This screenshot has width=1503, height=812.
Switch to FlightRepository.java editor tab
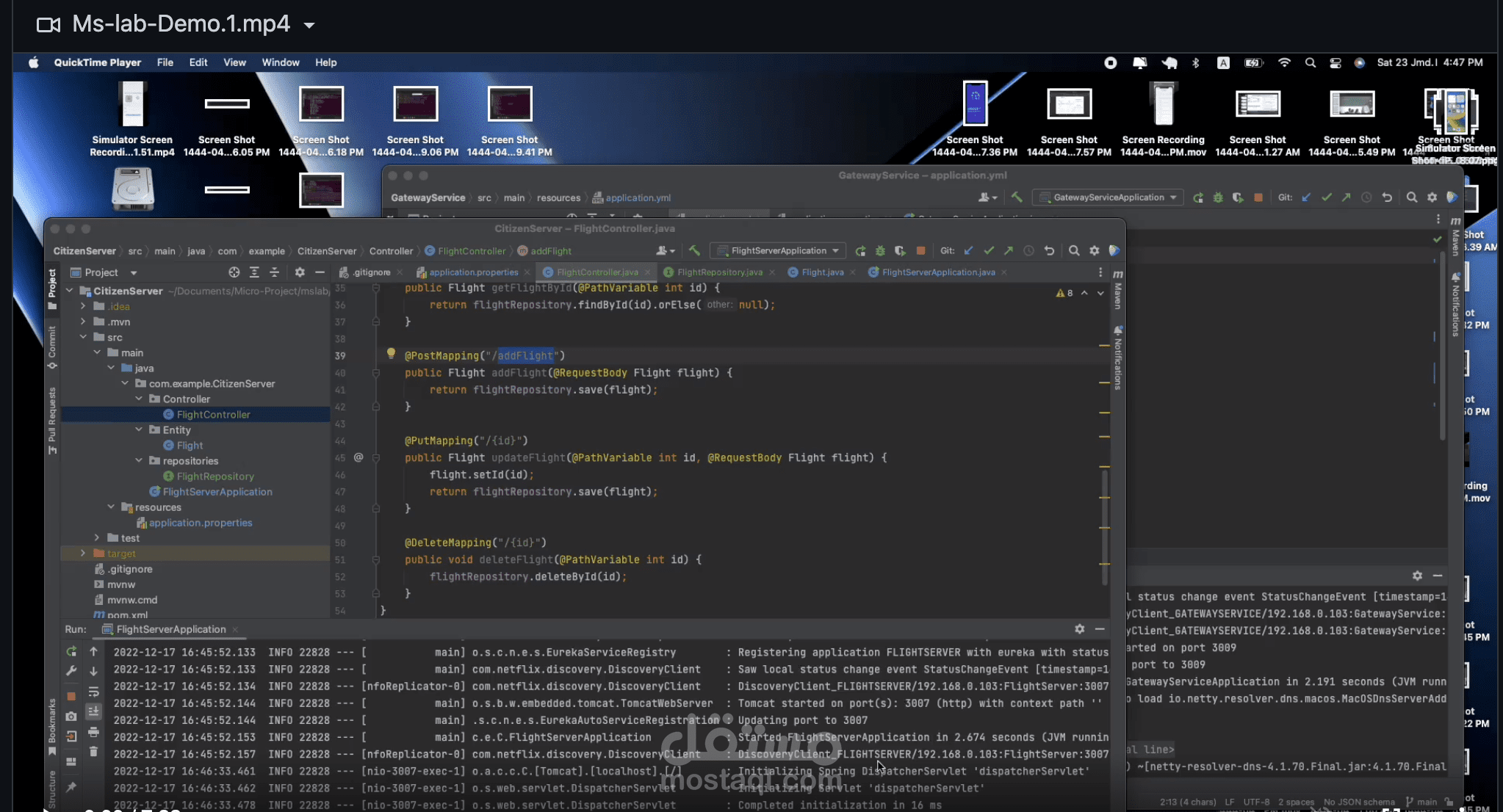[x=719, y=272]
